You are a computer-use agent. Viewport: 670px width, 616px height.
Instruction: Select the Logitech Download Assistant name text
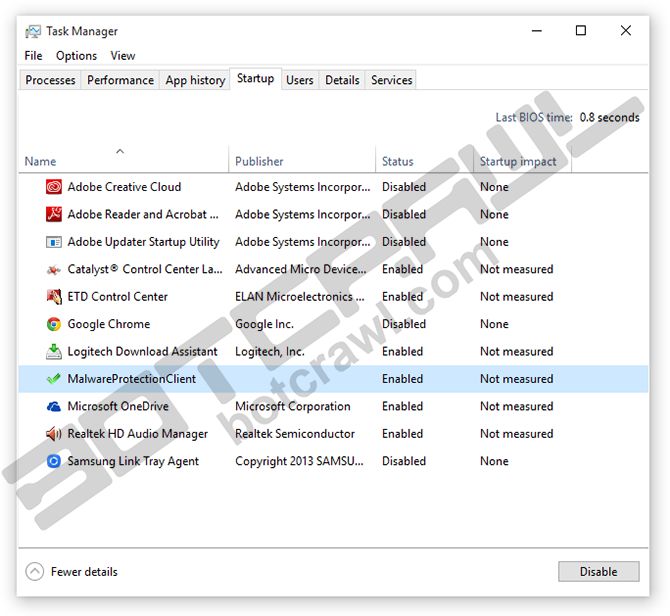click(143, 352)
